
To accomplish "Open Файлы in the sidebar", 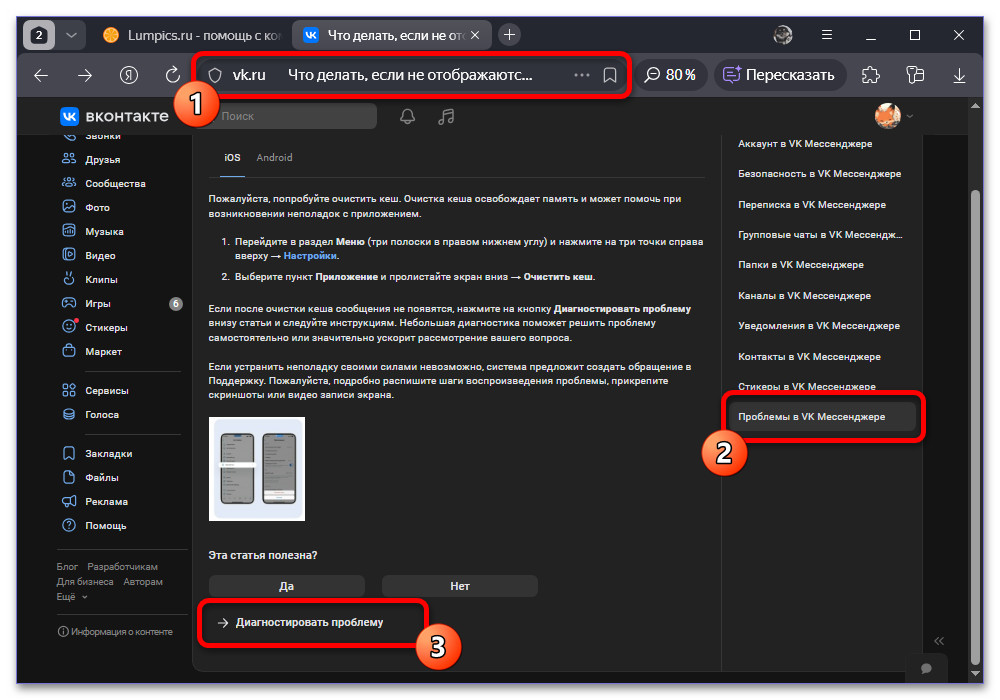I will [x=101, y=478].
